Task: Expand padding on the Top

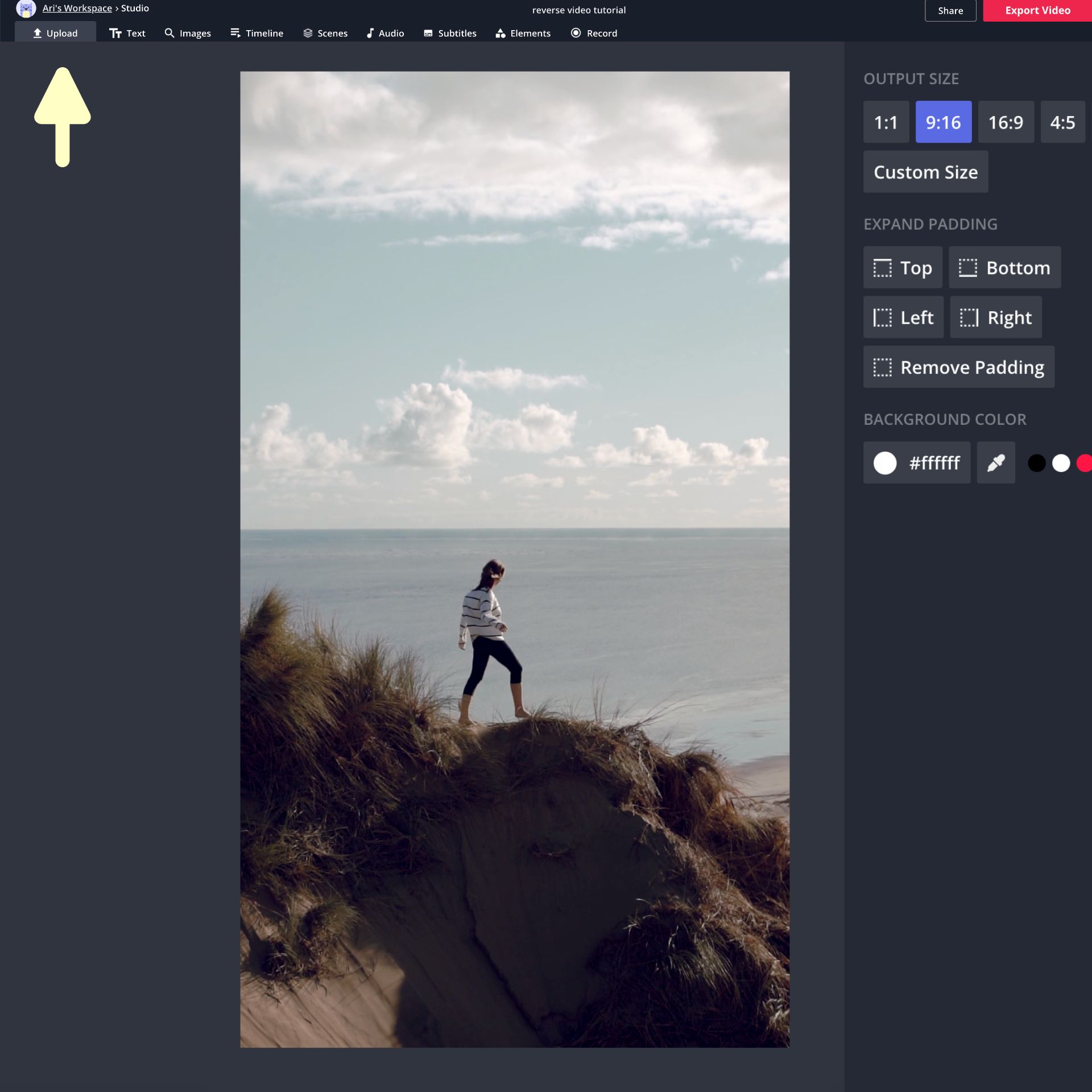Action: tap(903, 267)
